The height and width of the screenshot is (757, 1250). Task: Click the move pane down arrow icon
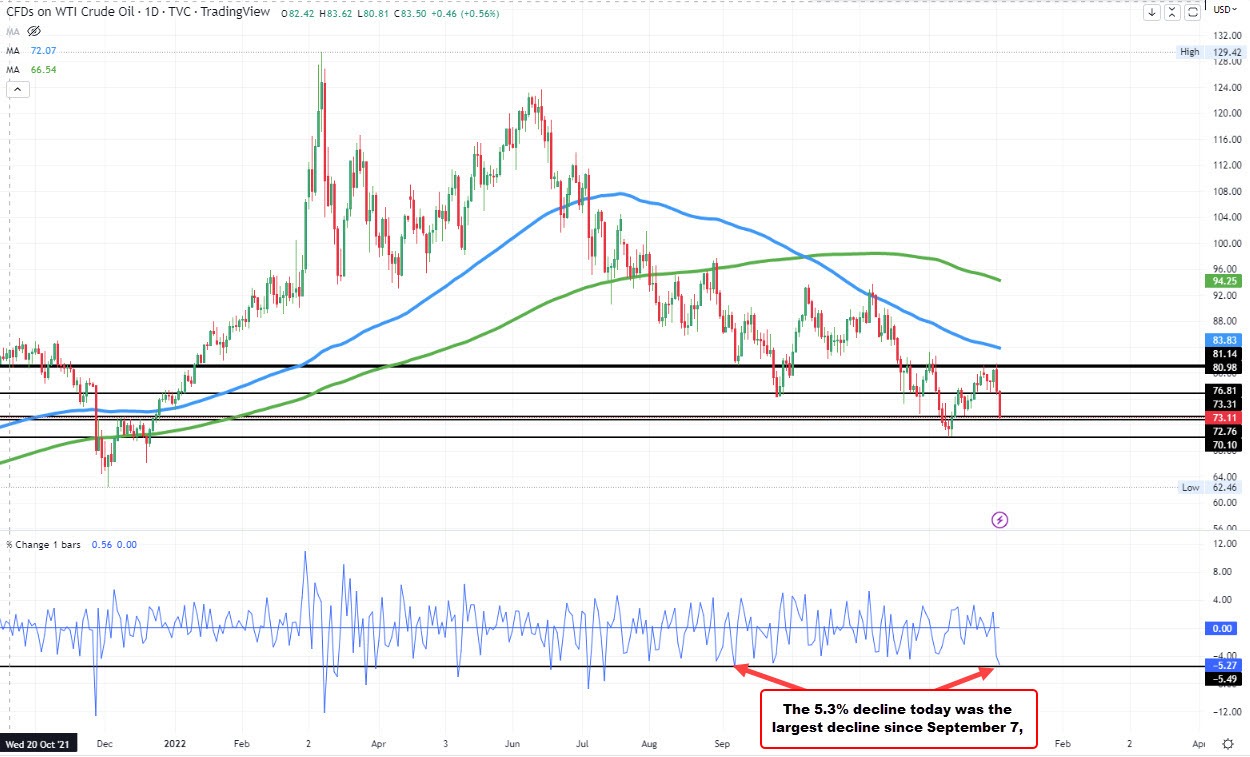tap(1153, 12)
